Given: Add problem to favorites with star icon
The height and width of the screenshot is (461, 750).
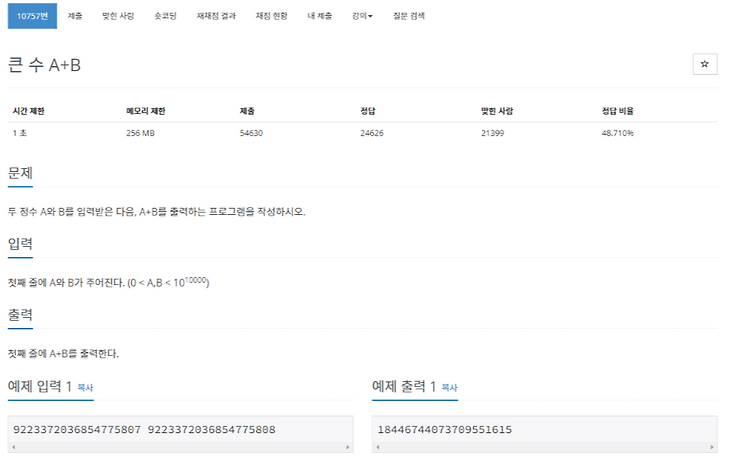Looking at the screenshot, I should 705,64.
